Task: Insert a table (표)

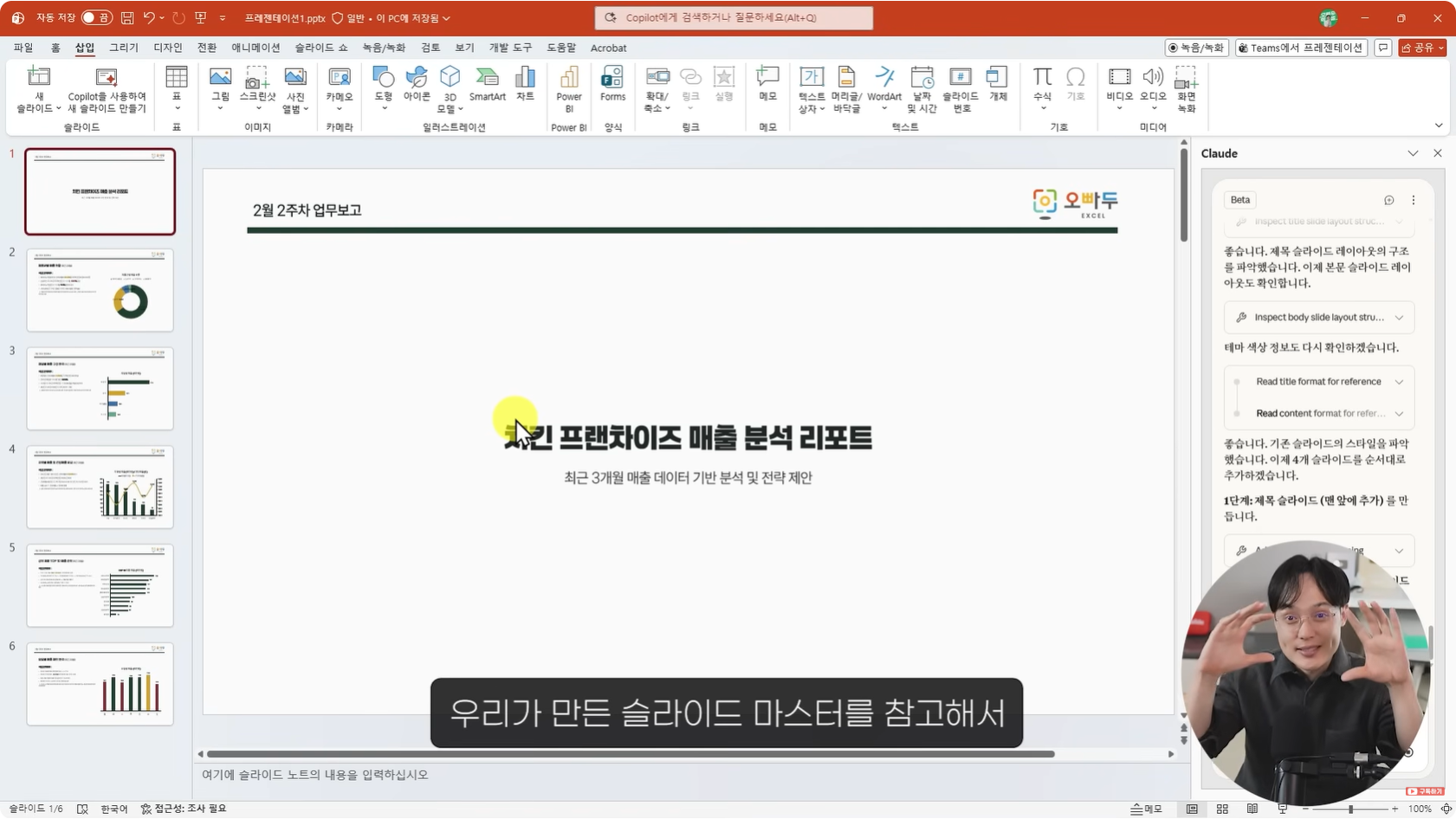Action: click(177, 88)
